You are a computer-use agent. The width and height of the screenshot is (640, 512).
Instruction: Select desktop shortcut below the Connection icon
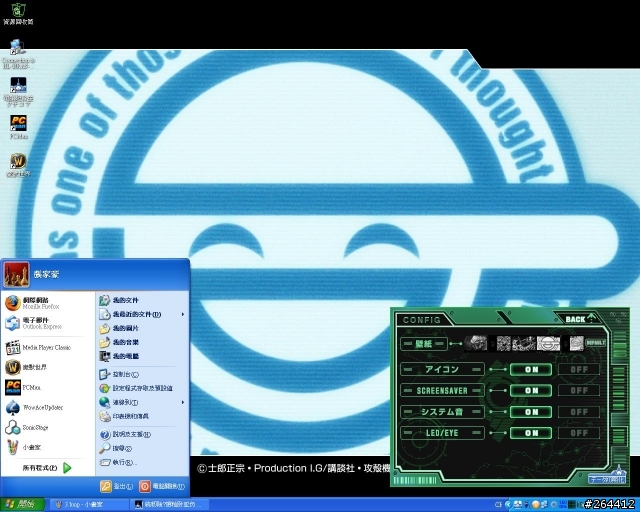click(18, 92)
